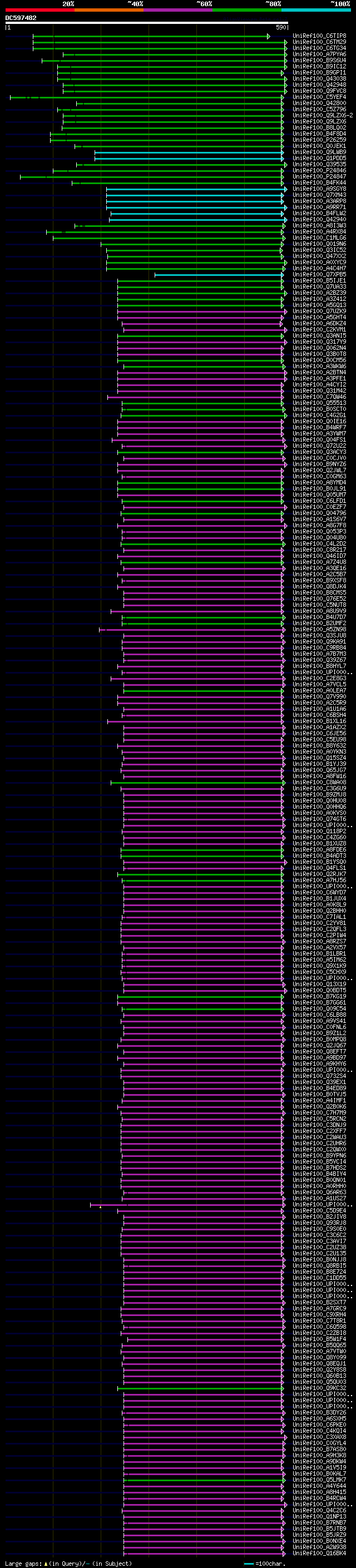The image size is (356, 1568).
Task: Select the query name DC597482
Action: pyautogui.click(x=21, y=18)
